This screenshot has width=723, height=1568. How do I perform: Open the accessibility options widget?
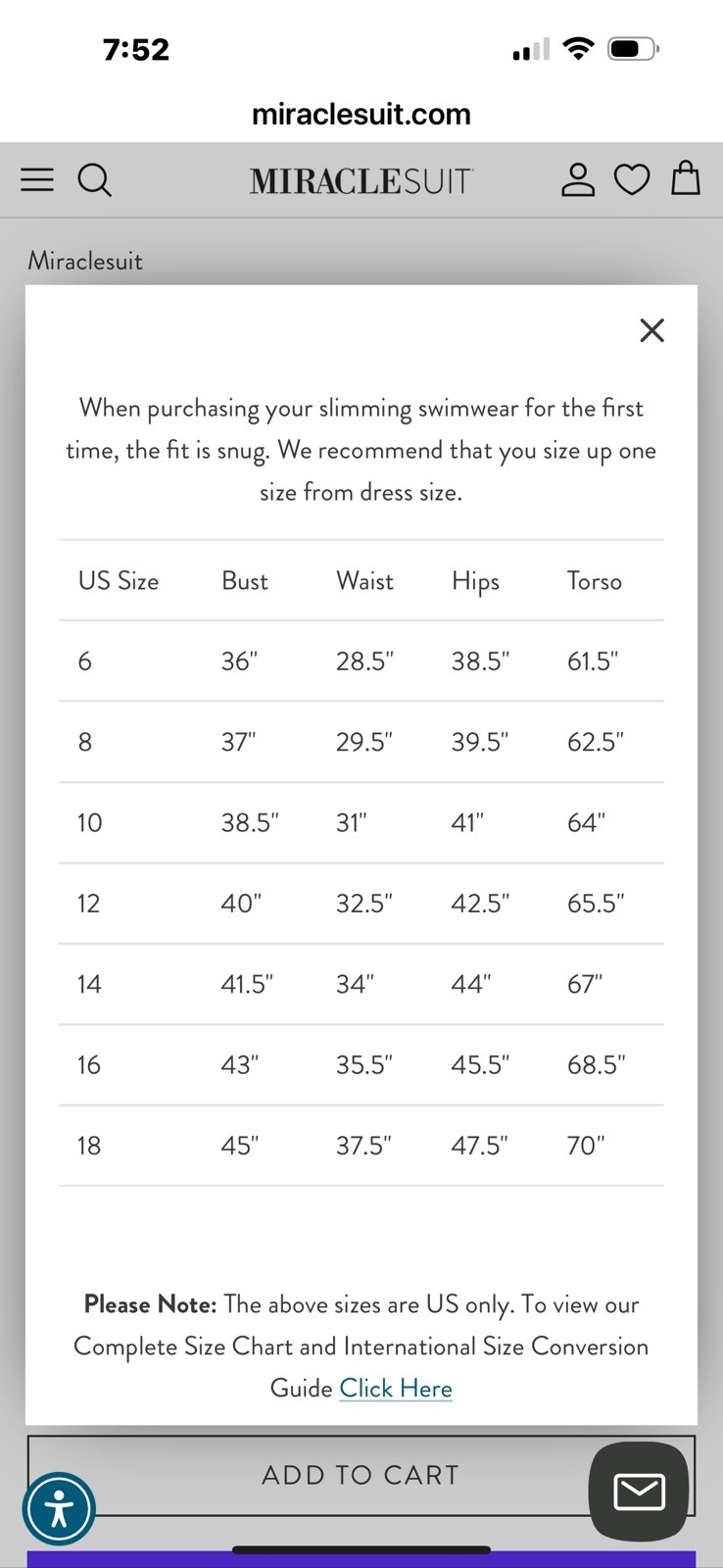[x=59, y=1508]
